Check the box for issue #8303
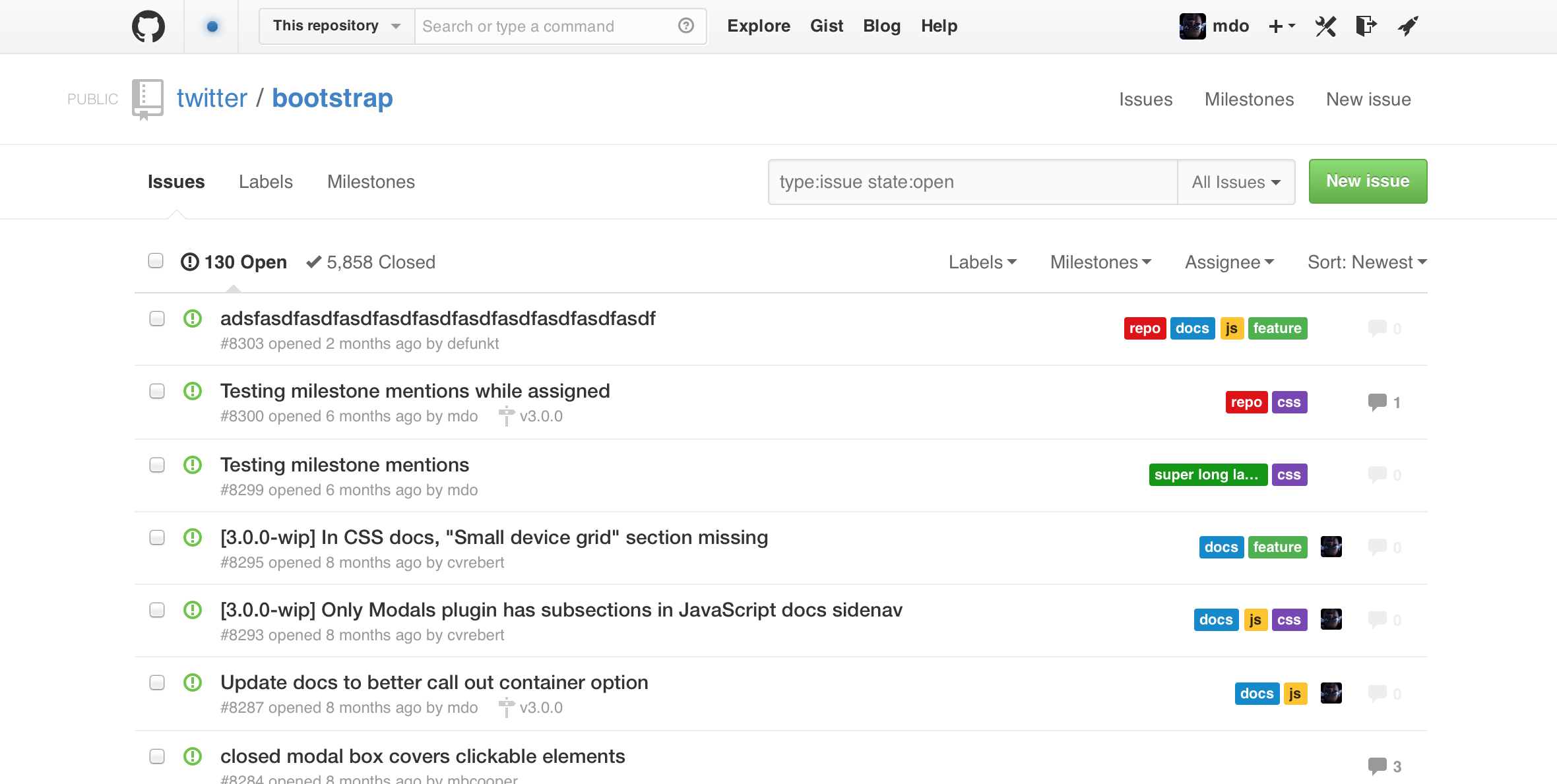The width and height of the screenshot is (1557, 784). 157,319
